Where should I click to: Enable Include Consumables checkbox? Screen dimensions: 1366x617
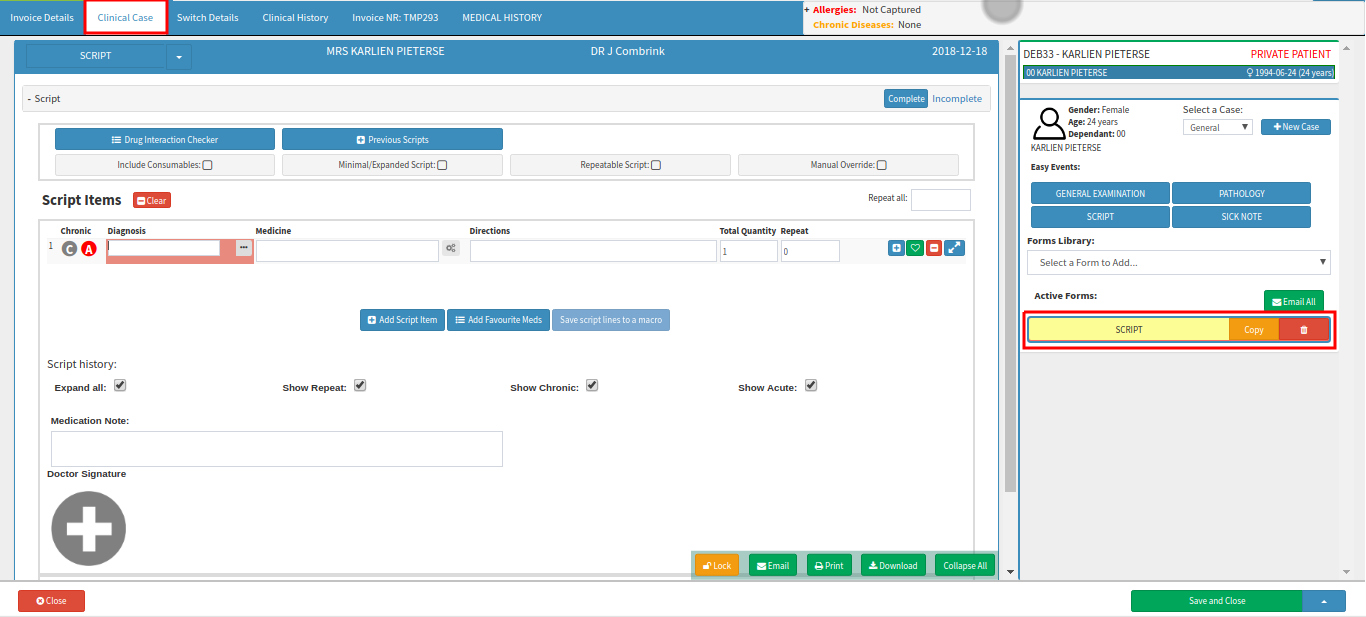click(208, 165)
